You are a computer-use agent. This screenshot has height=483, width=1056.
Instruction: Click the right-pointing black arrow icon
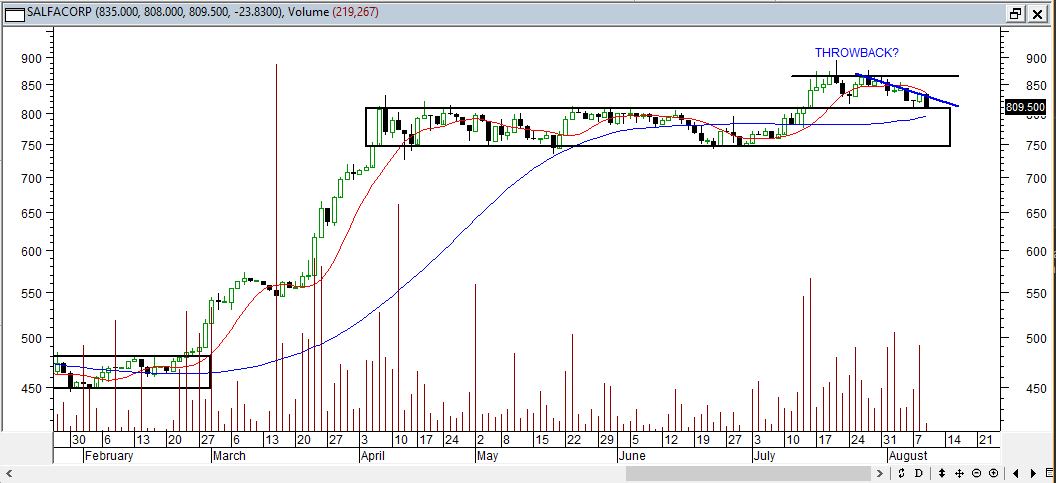coord(1033,474)
